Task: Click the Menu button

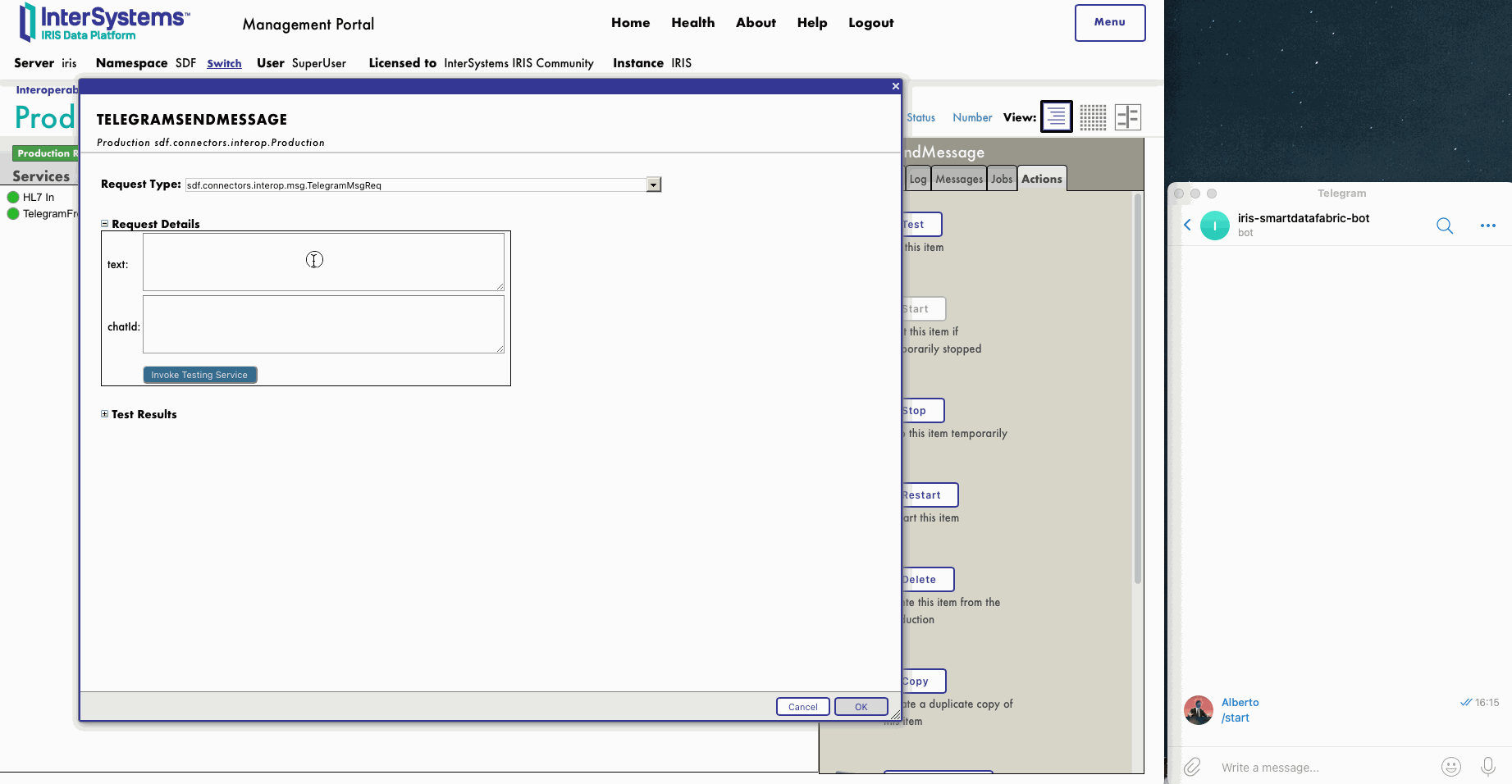Action: click(1110, 23)
